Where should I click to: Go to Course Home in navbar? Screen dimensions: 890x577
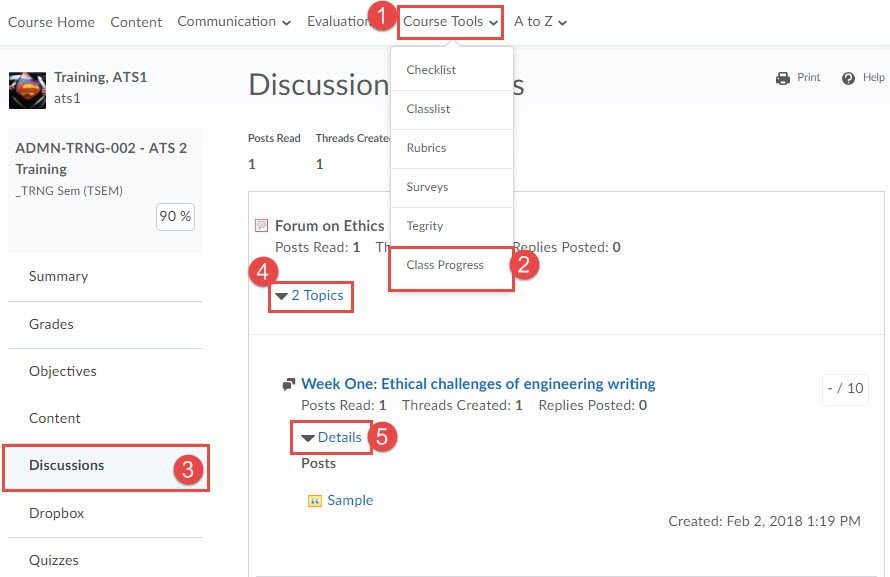pos(51,22)
